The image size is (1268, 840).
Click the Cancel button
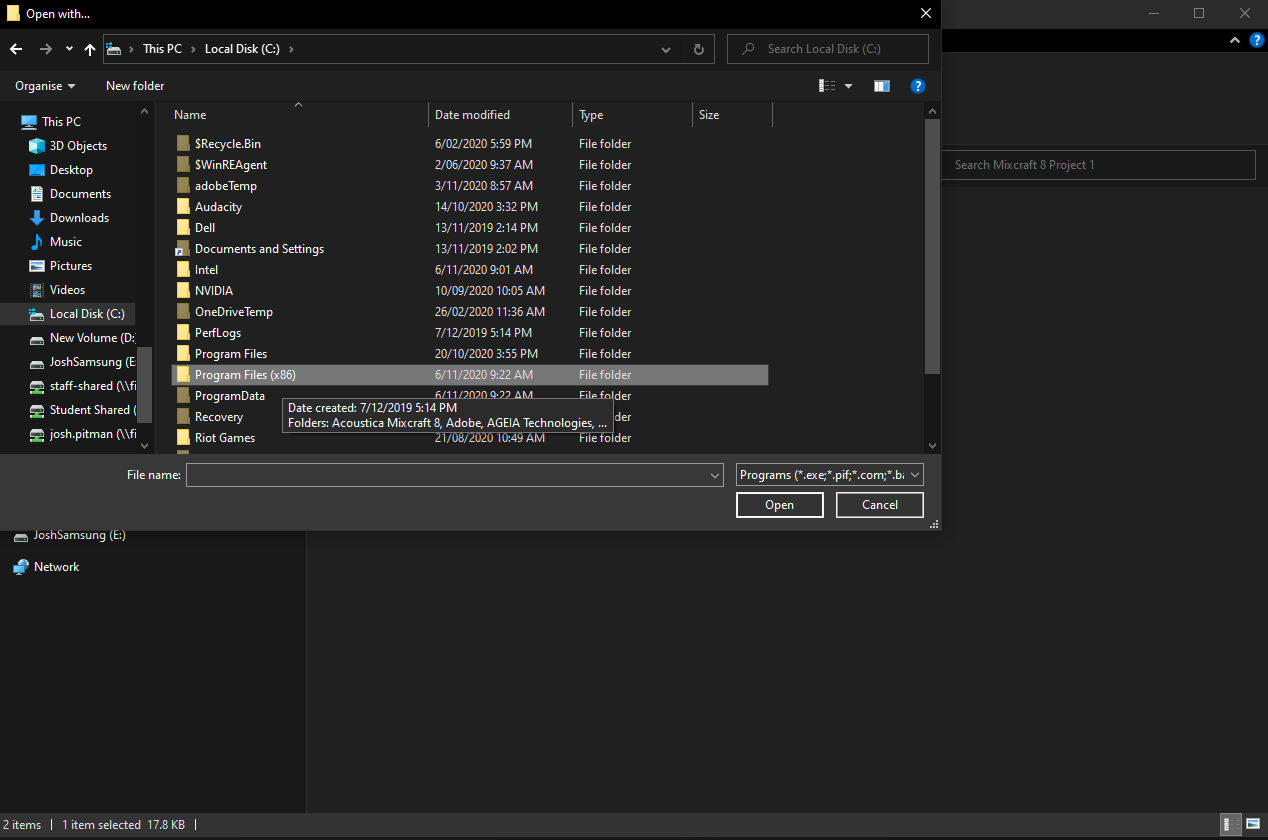pos(880,505)
